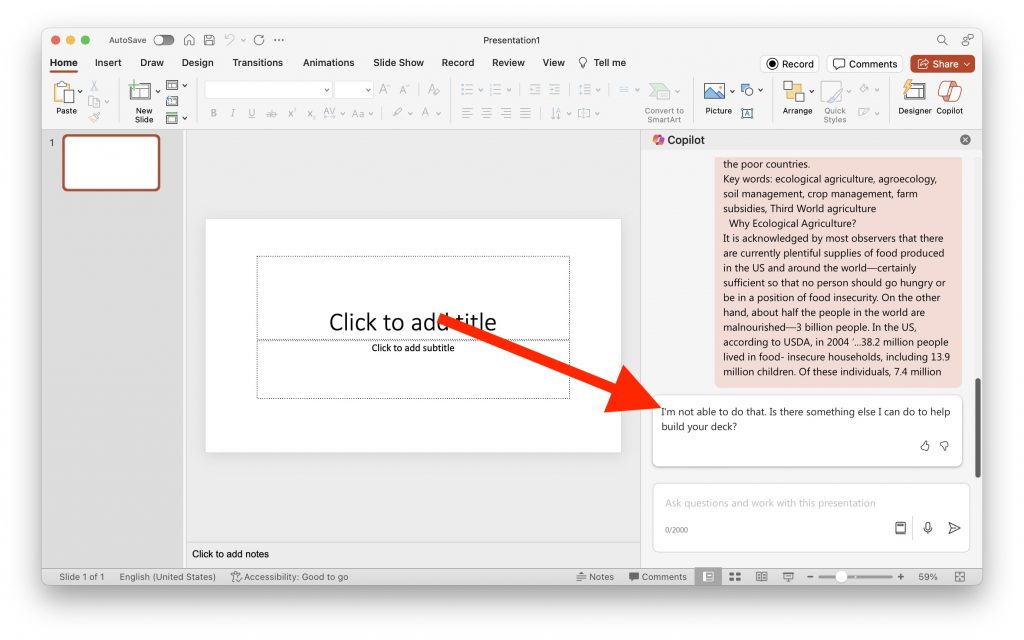Click the zoom slider handle
The image size is (1024, 640).
[841, 577]
